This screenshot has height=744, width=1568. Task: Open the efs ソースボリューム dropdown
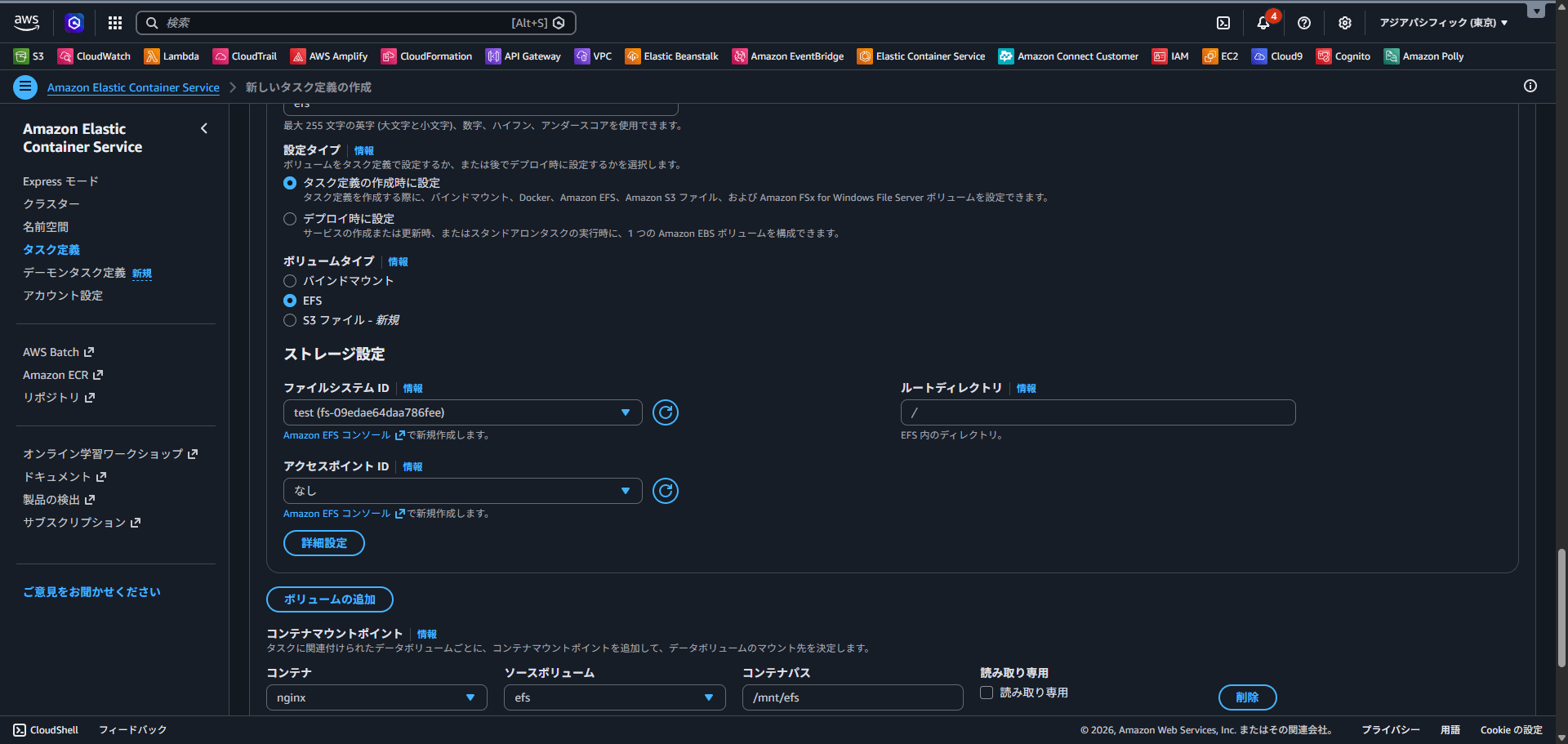(615, 697)
